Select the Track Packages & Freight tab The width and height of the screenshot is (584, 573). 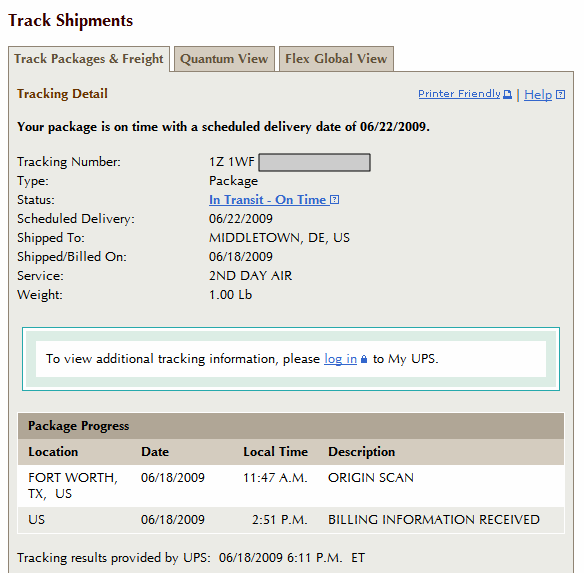pos(89,59)
